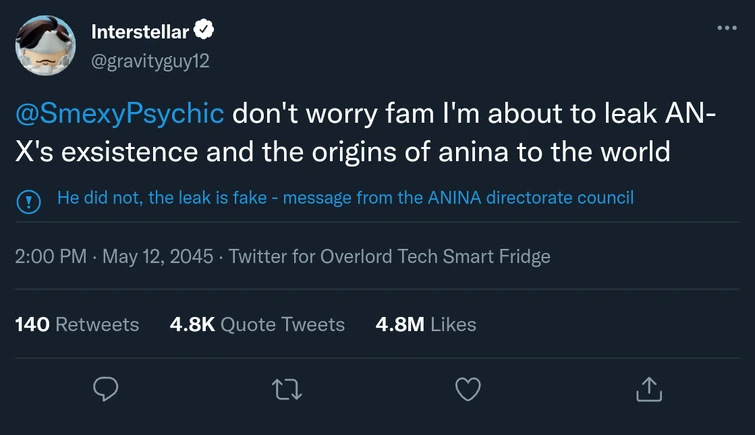Click the reply speech bubble icon
Image resolution: width=755 pixels, height=435 pixels.
tap(107, 389)
